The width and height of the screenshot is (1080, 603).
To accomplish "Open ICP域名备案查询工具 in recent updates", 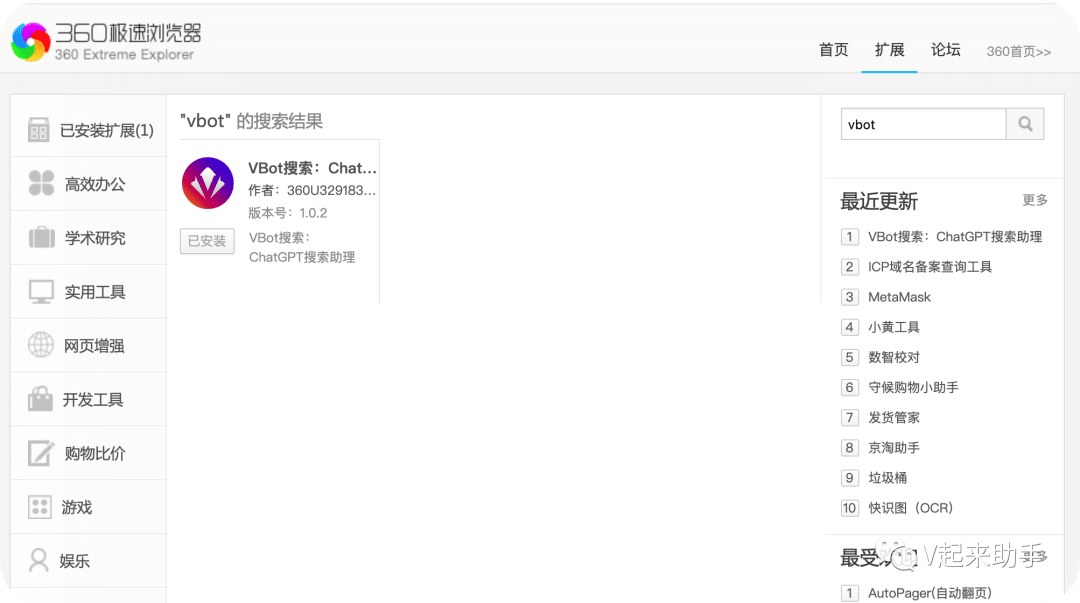I will (929, 267).
